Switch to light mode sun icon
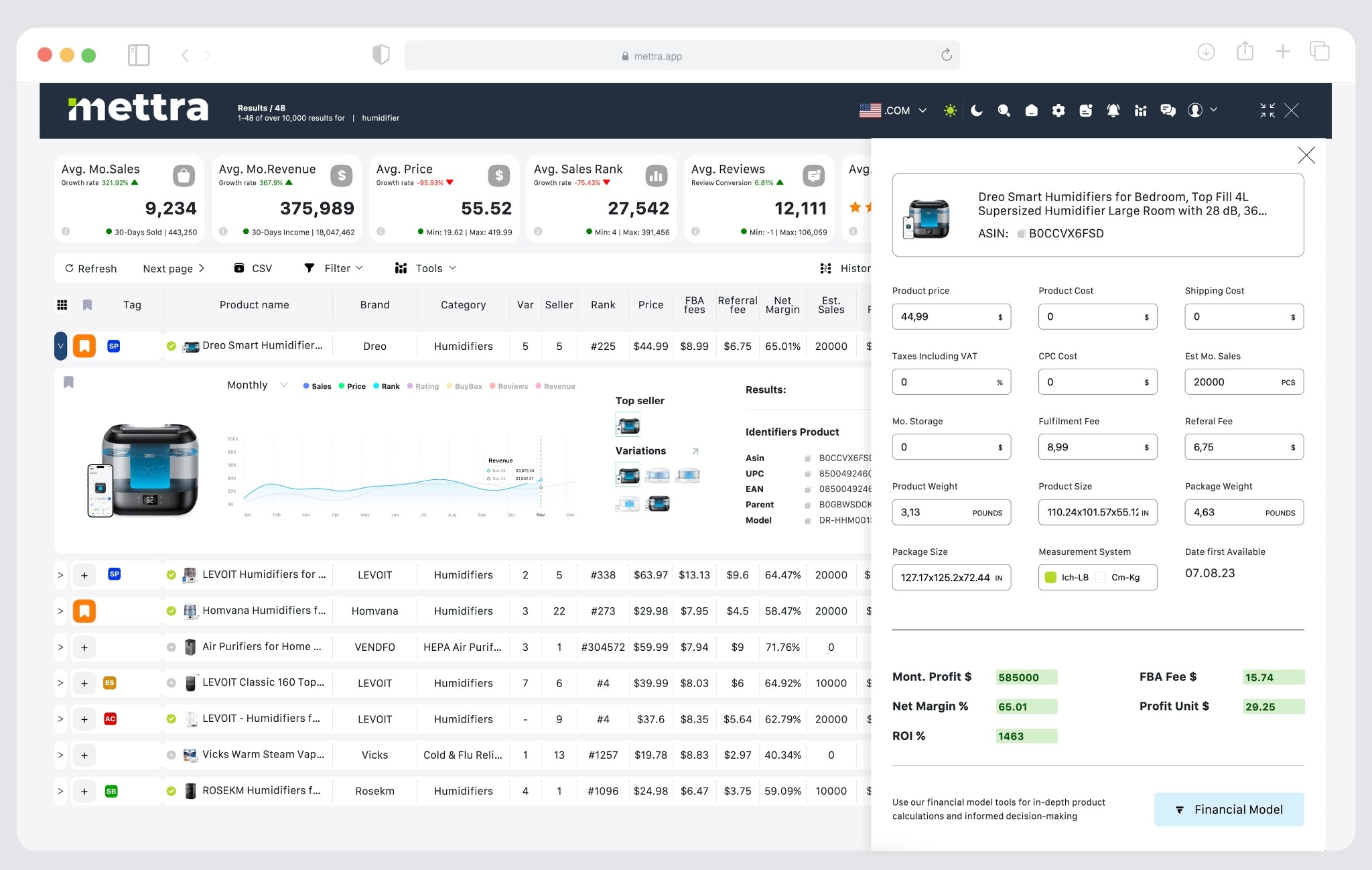 [950, 111]
